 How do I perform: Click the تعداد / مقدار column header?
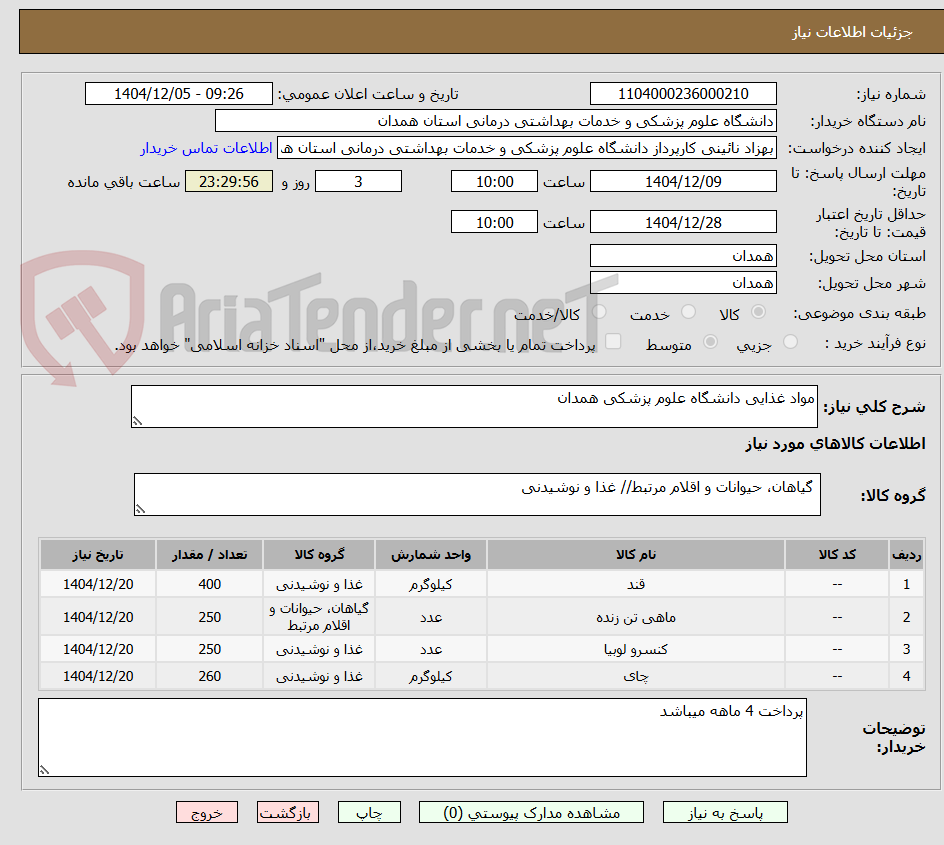(210, 554)
